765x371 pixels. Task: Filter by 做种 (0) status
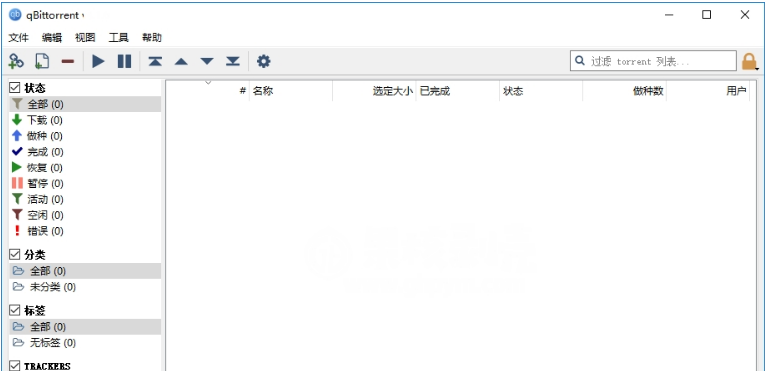point(85,136)
